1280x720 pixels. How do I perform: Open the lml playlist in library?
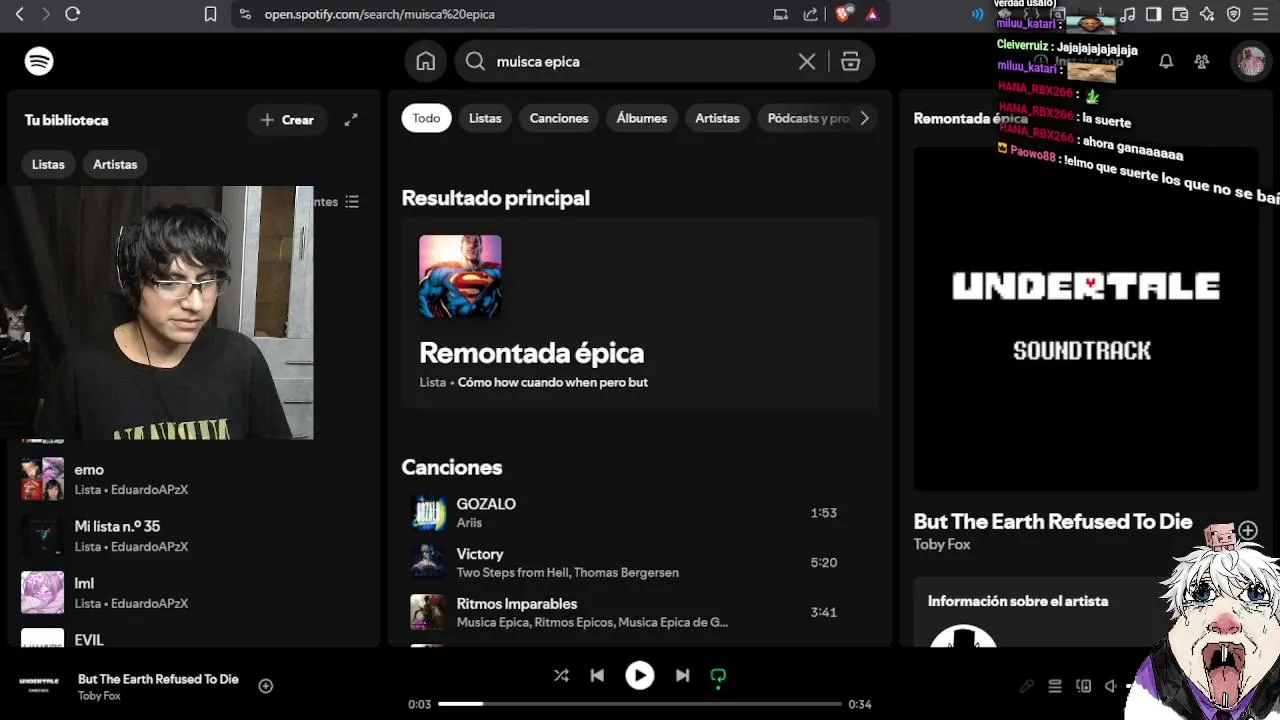tap(194, 593)
